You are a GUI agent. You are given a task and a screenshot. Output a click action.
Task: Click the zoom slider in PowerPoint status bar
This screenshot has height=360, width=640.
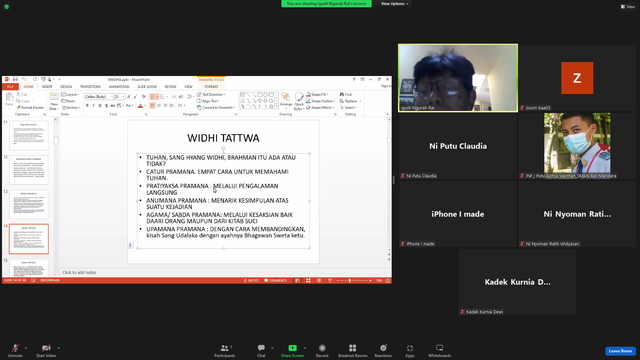354,280
